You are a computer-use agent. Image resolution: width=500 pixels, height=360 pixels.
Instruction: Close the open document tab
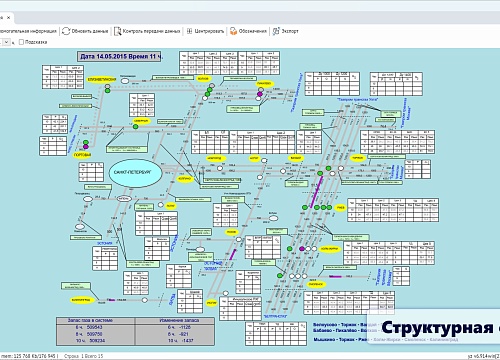coord(9,18)
